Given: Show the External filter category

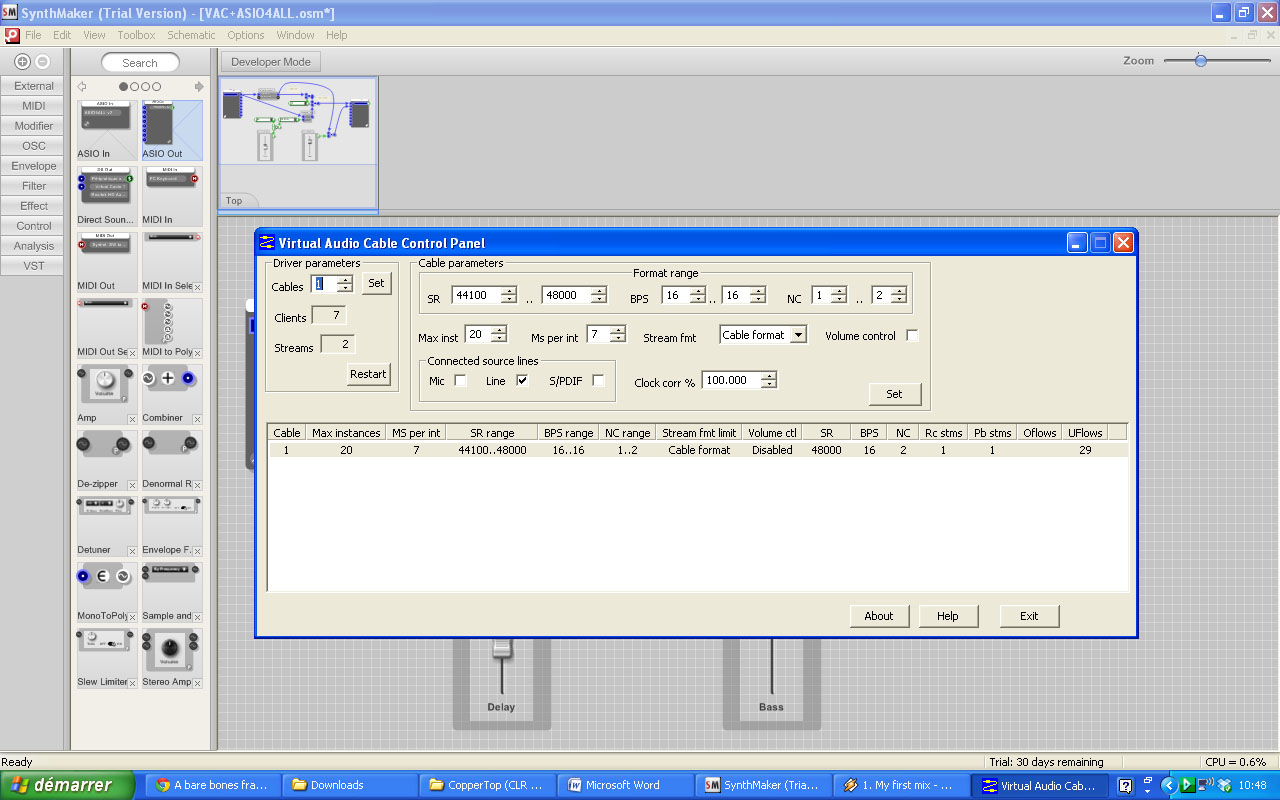Looking at the screenshot, I should tap(34, 86).
